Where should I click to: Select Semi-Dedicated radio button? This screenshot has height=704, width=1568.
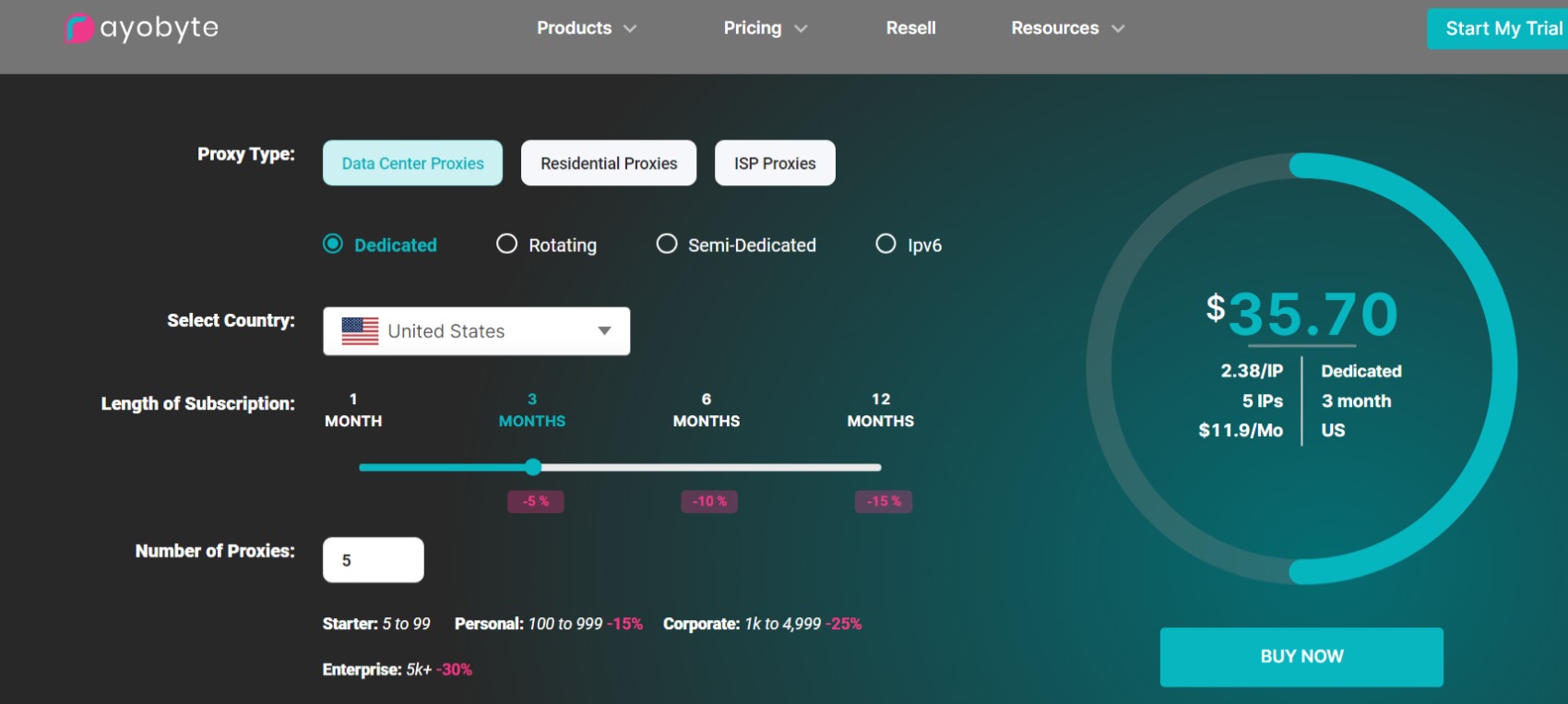click(666, 245)
